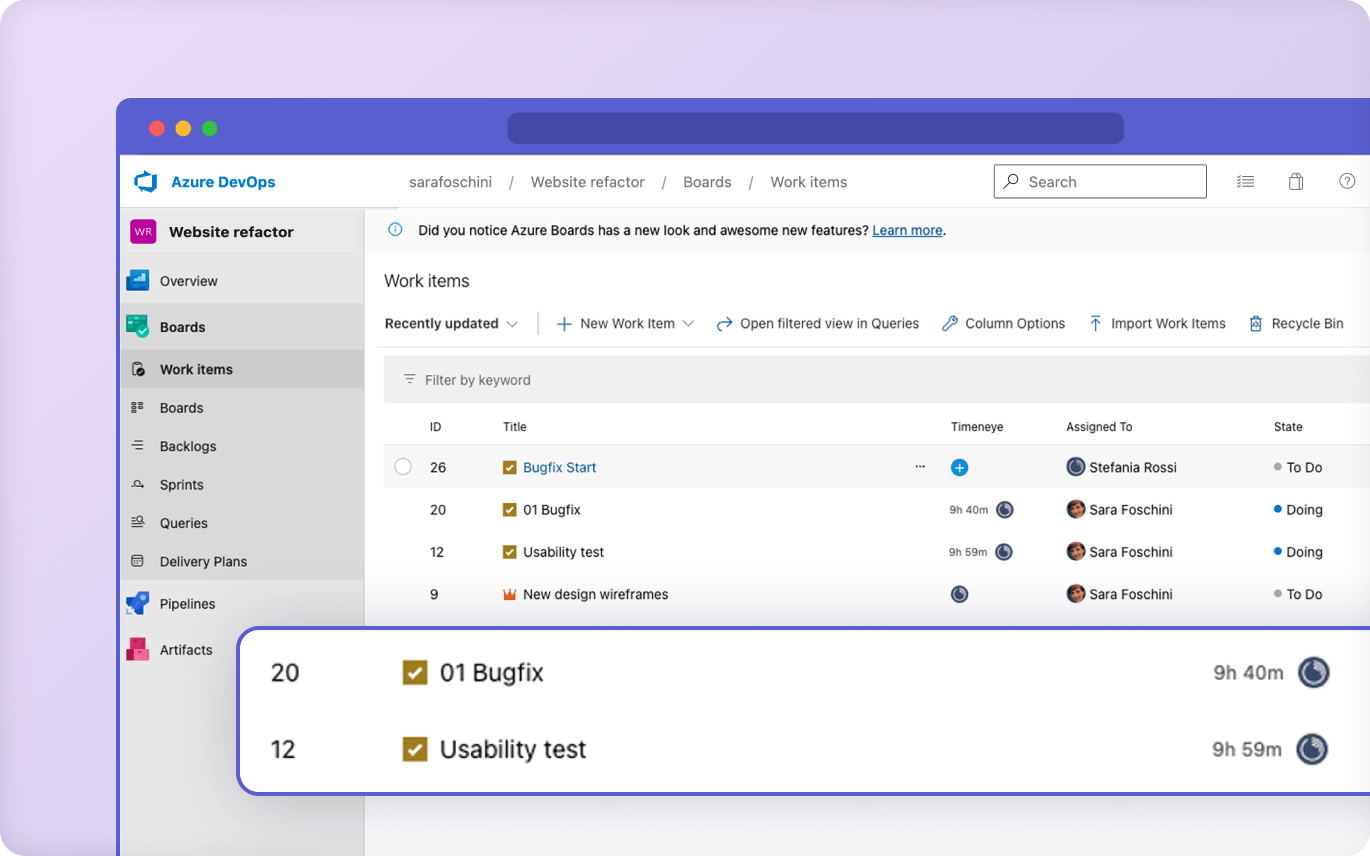Screen dimensions: 1370x856
Task: Click the New design wireframes title
Action: point(595,594)
